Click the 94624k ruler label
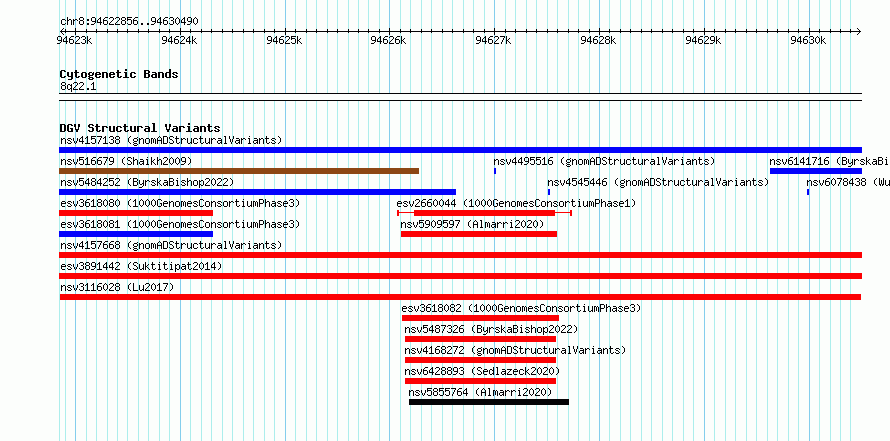890x441 pixels. click(x=179, y=40)
